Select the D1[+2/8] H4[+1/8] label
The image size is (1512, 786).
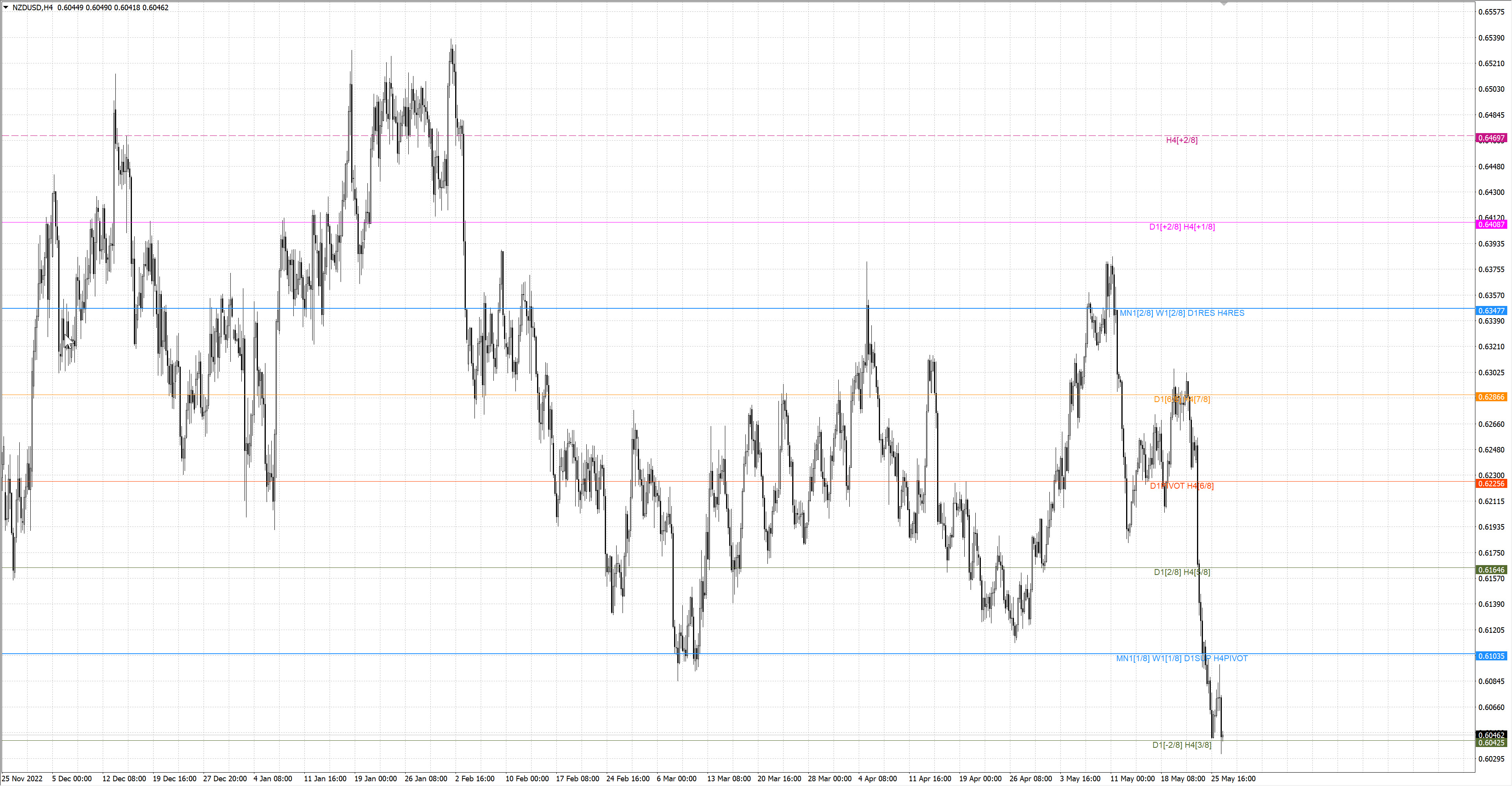(1182, 226)
